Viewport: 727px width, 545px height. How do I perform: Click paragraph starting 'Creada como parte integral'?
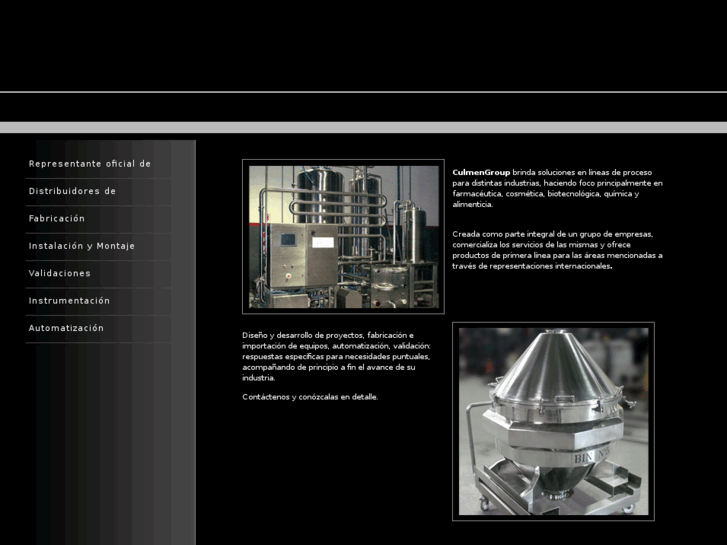[x=557, y=250]
